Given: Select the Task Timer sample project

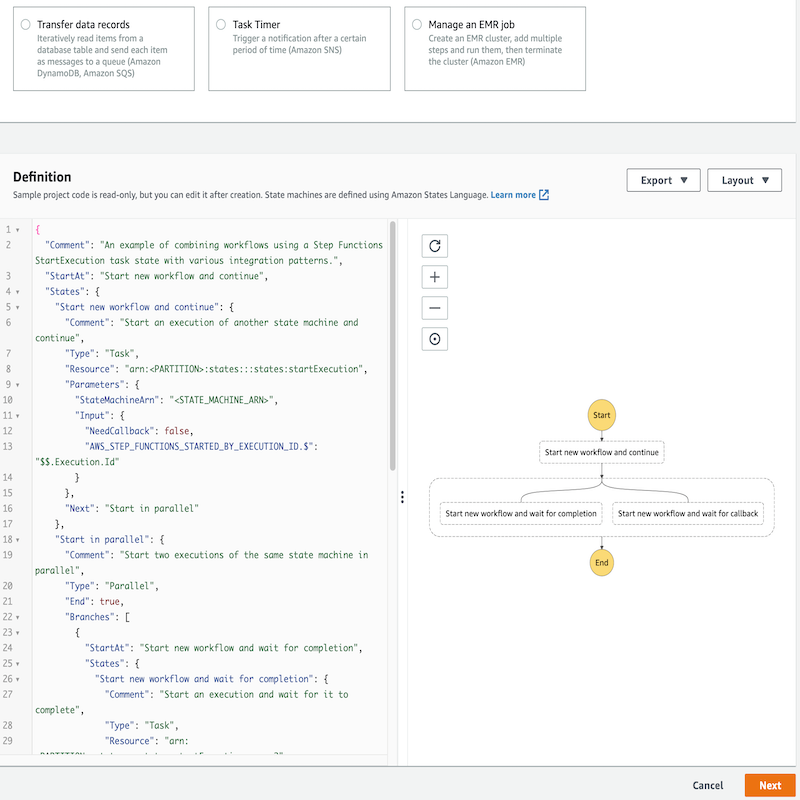Looking at the screenshot, I should 221,24.
